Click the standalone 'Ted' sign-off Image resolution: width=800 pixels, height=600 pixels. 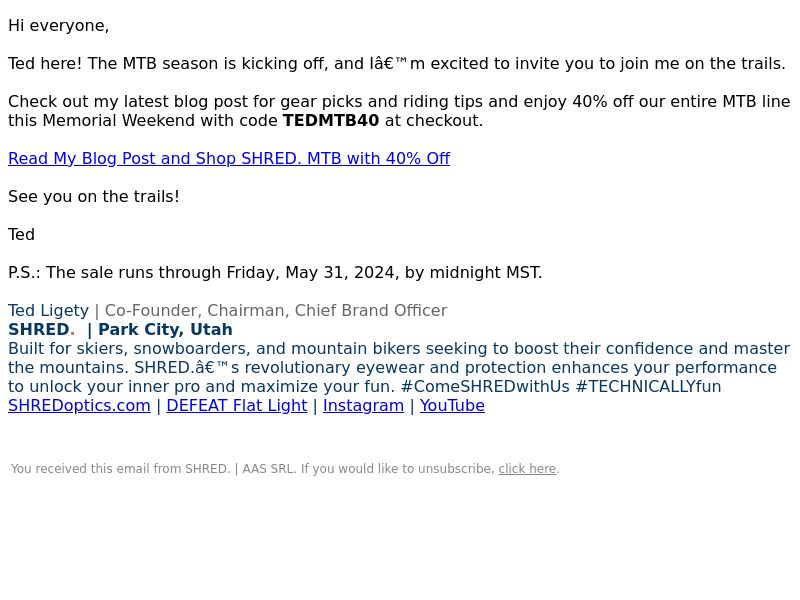pos(21,234)
